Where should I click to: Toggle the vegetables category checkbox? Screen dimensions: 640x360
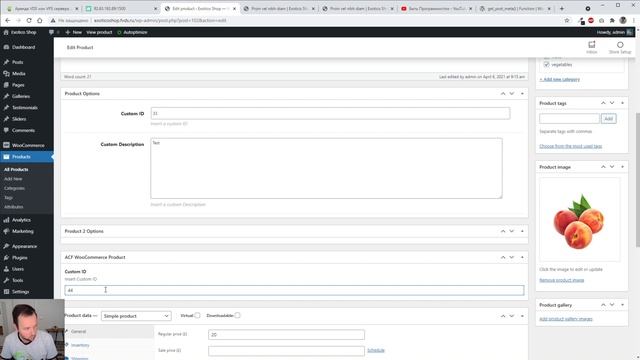pyautogui.click(x=547, y=64)
